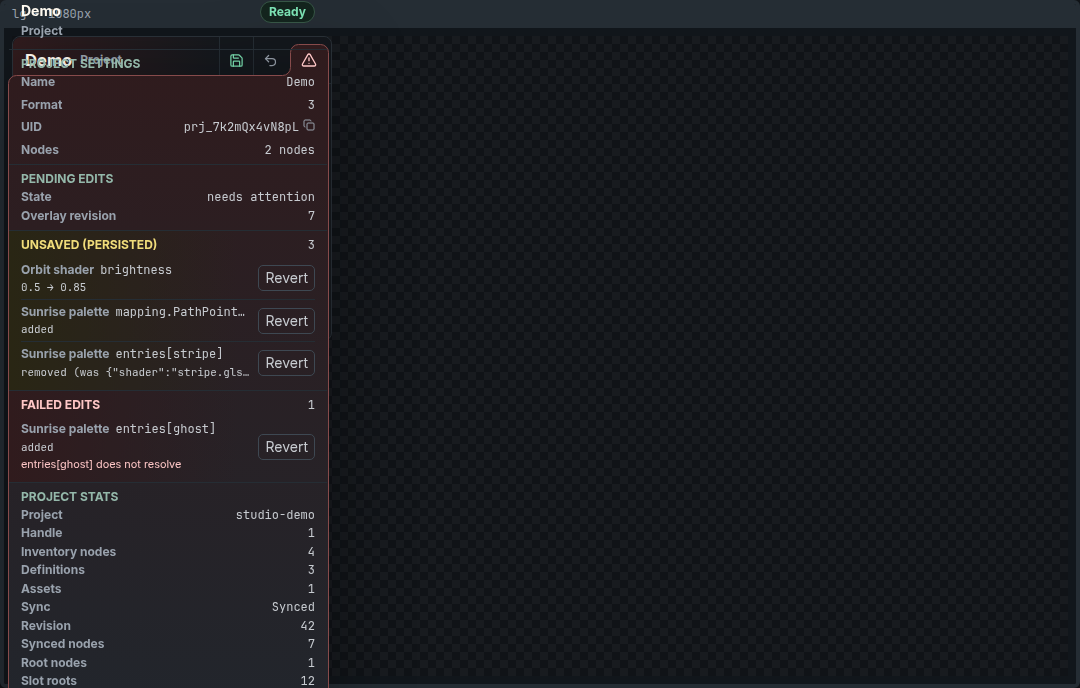
Task: Click the 'needs attention' state value
Action: pos(260,197)
